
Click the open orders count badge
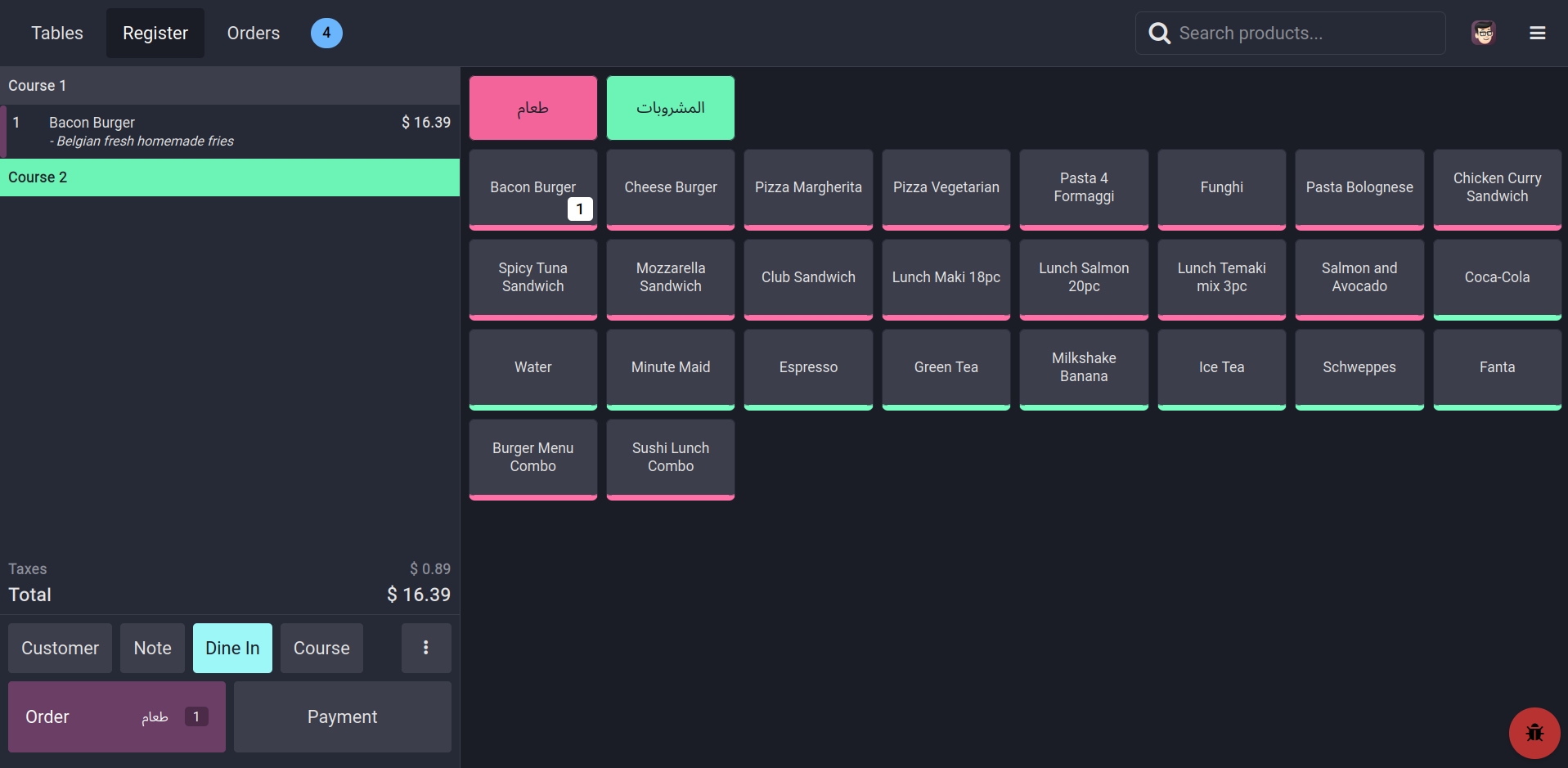326,34
